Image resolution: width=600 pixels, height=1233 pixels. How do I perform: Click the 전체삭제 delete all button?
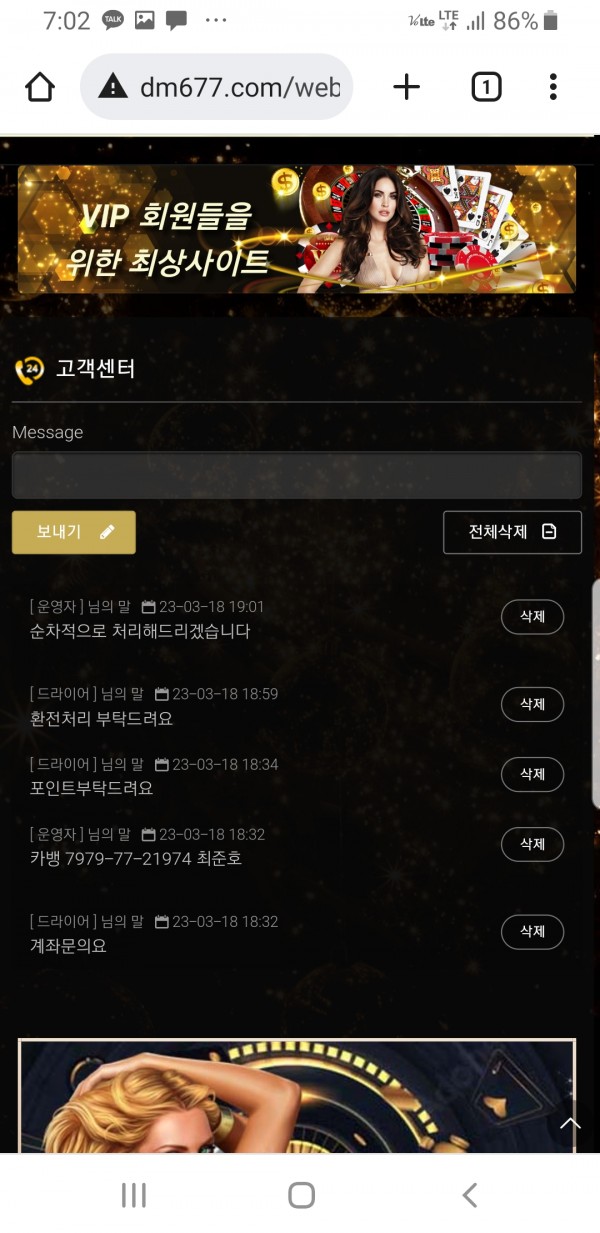pos(512,532)
